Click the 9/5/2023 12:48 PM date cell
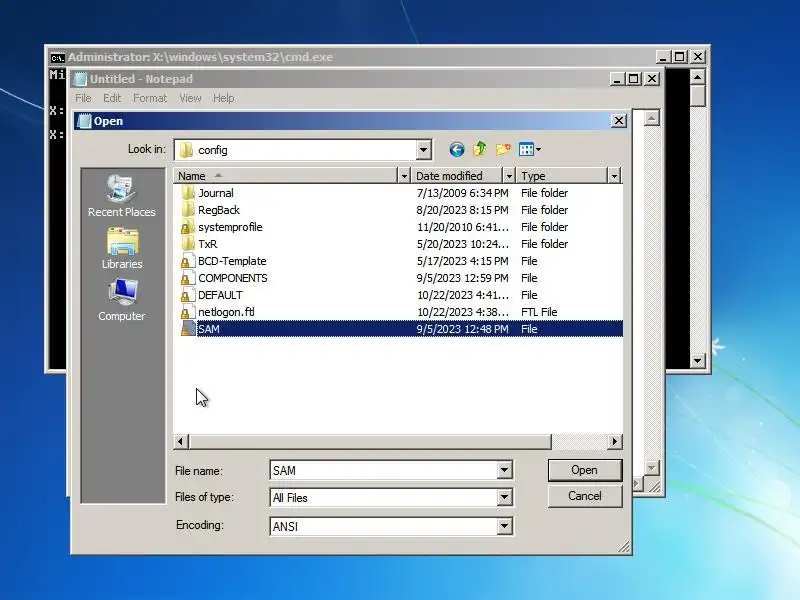800x600 pixels. click(462, 329)
